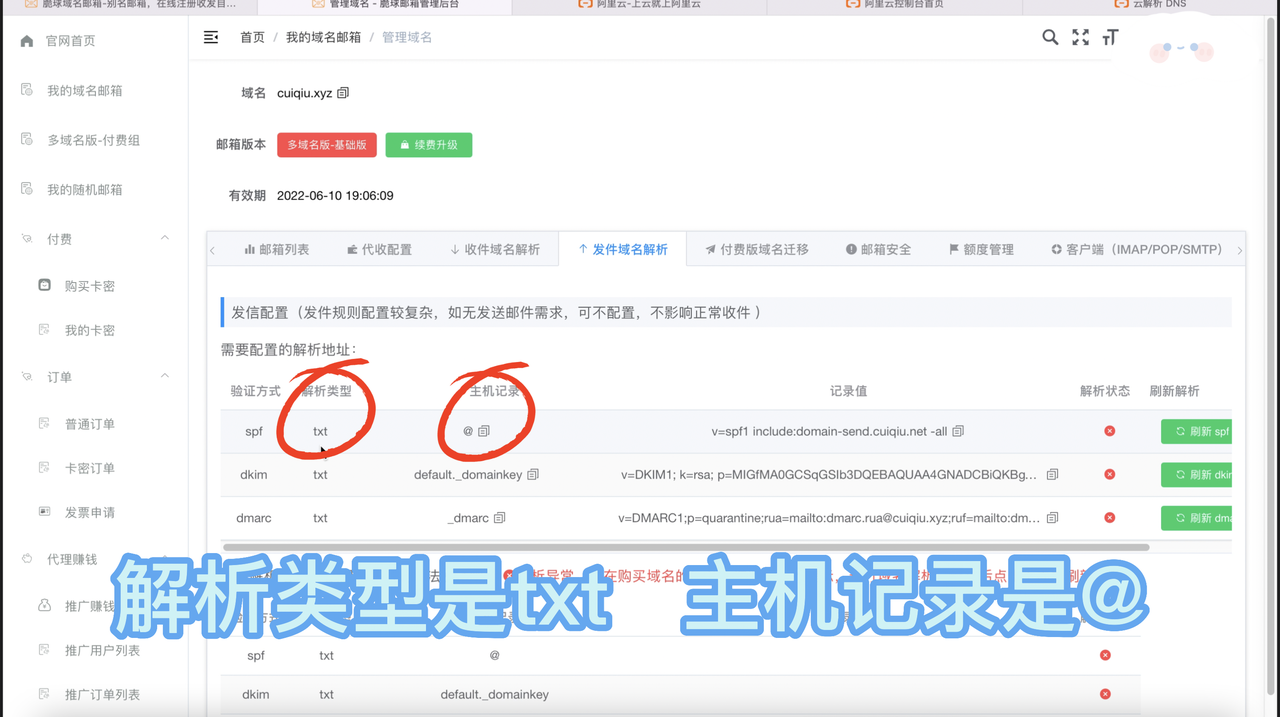
Task: Switch to 脆球域名邮箱 browser tab
Action: tap(128, 5)
